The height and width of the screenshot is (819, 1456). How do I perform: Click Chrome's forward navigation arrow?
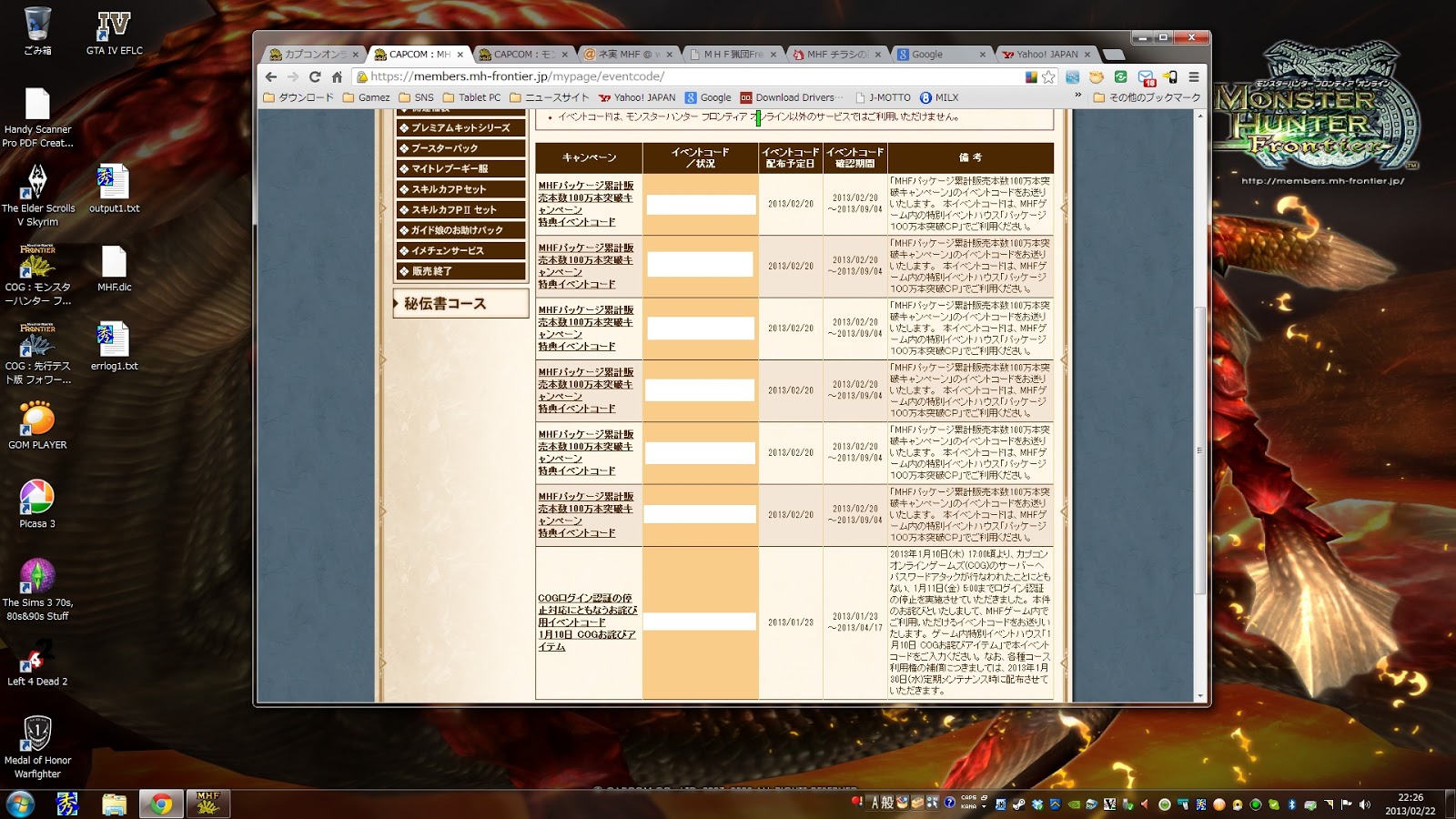293,76
